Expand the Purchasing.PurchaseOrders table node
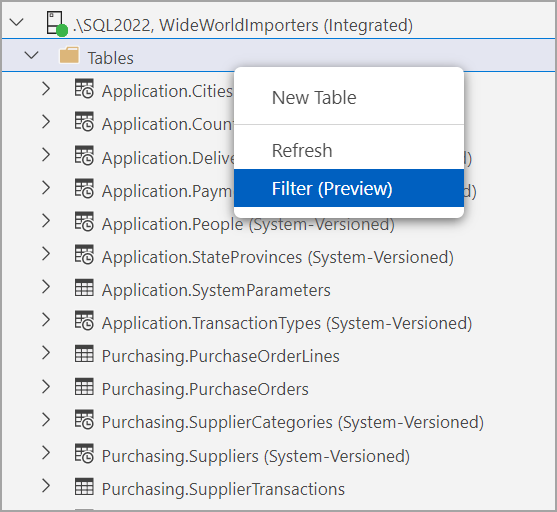 pos(45,386)
